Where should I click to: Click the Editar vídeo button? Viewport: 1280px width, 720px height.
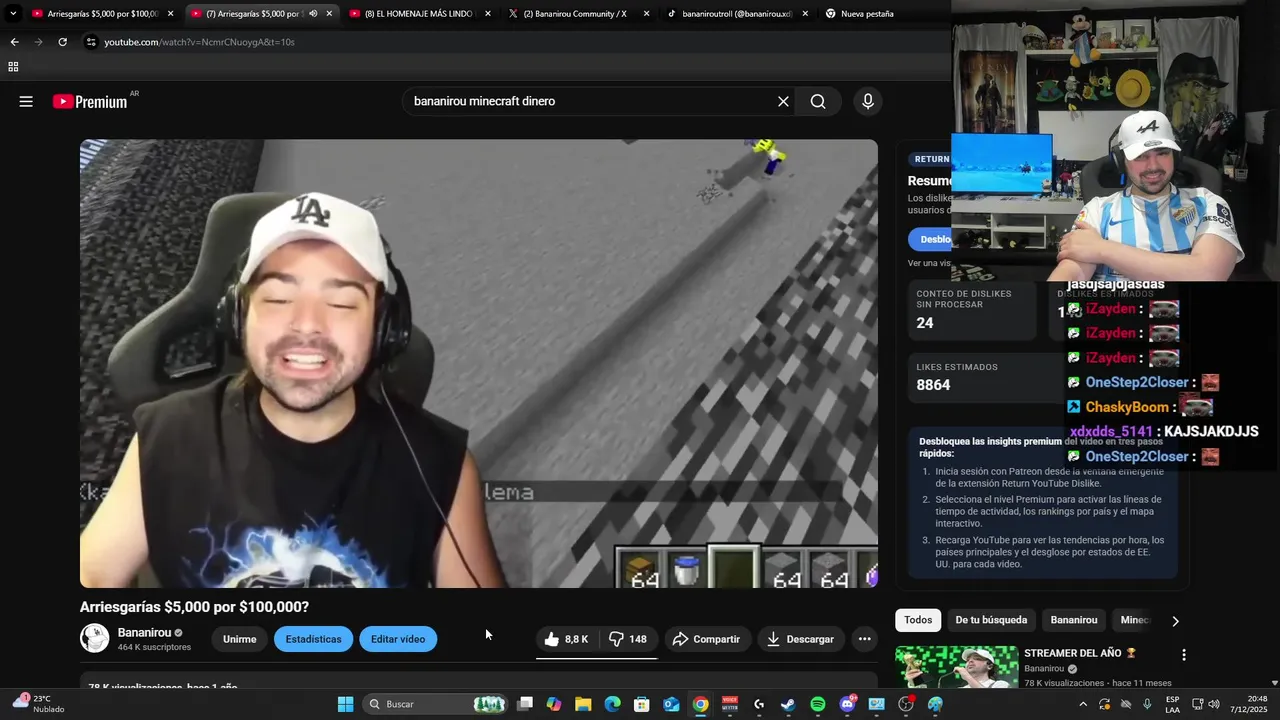pyautogui.click(x=398, y=639)
